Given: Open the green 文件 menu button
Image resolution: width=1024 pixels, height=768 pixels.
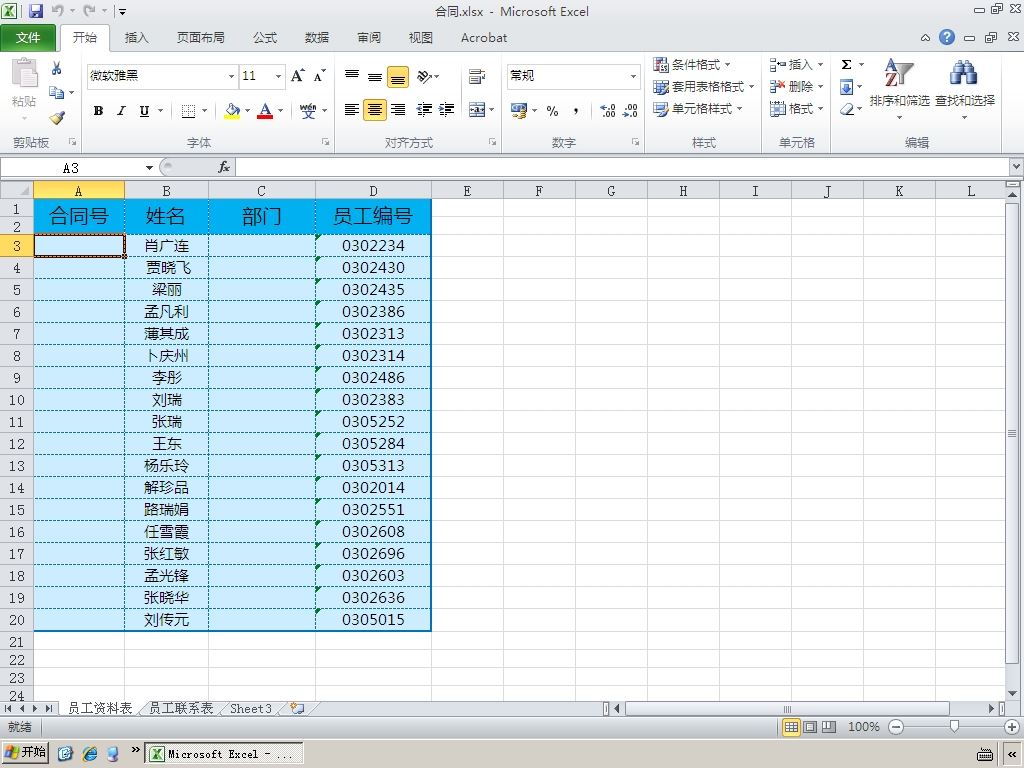Looking at the screenshot, I should coord(28,38).
